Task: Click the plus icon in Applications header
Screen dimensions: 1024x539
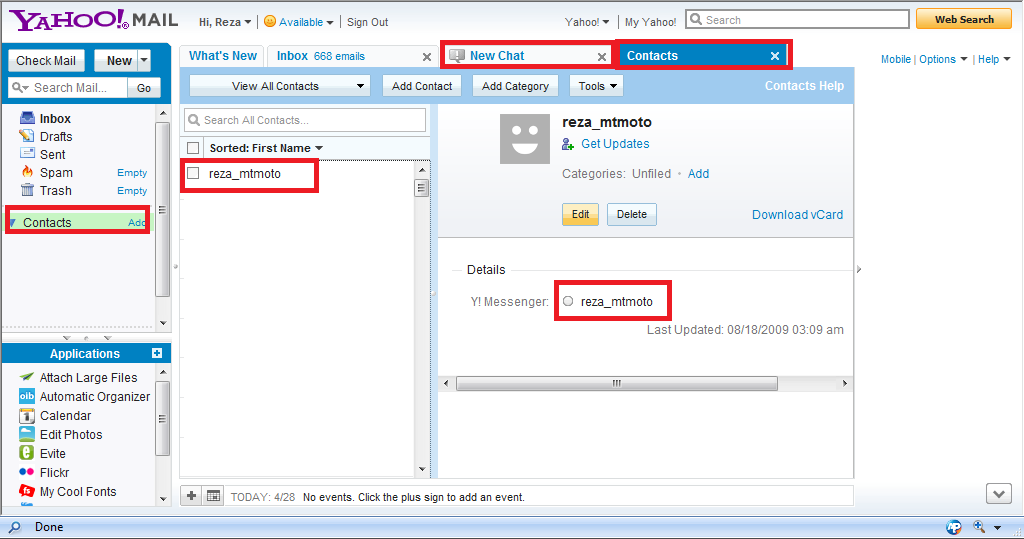Action: pyautogui.click(x=157, y=353)
